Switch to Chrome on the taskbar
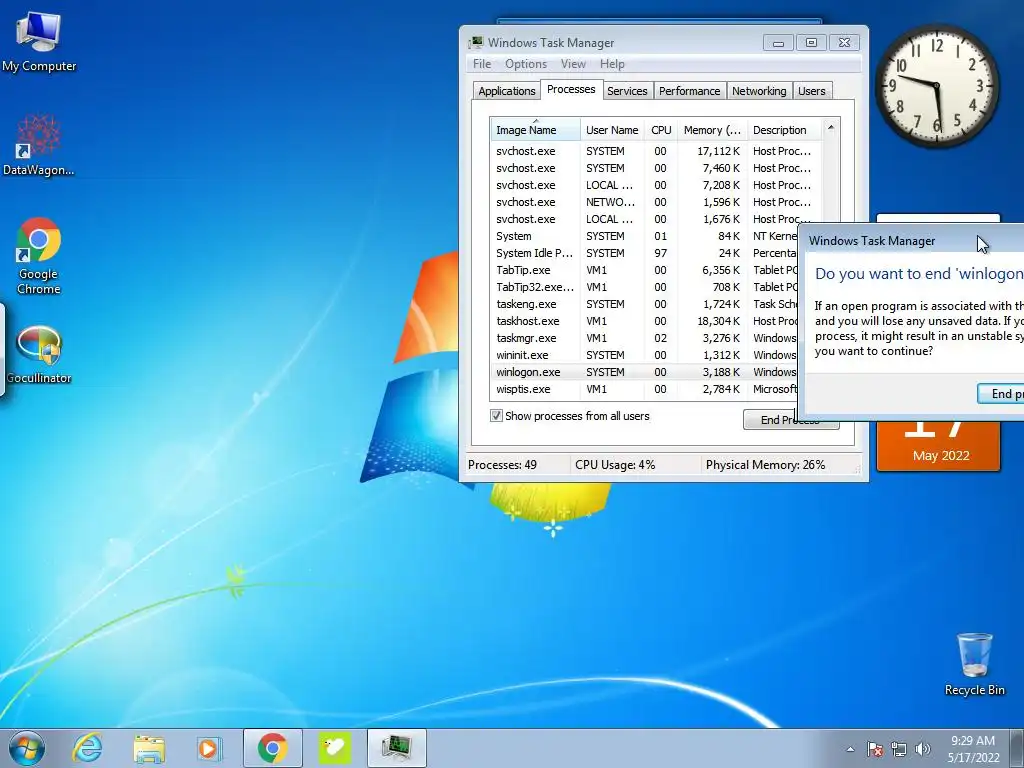 click(272, 748)
